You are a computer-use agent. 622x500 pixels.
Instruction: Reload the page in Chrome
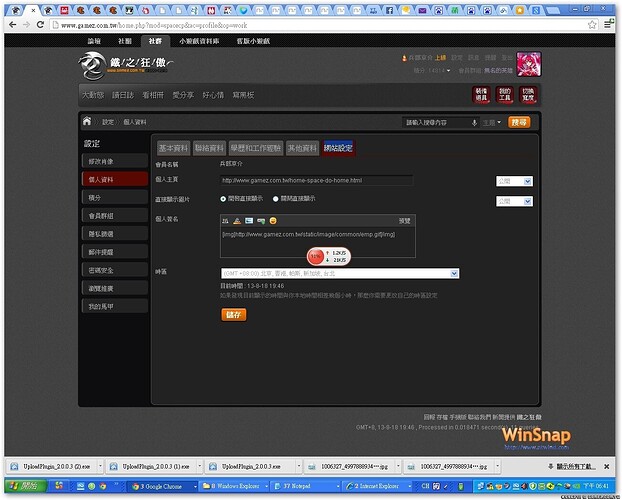click(x=40, y=25)
